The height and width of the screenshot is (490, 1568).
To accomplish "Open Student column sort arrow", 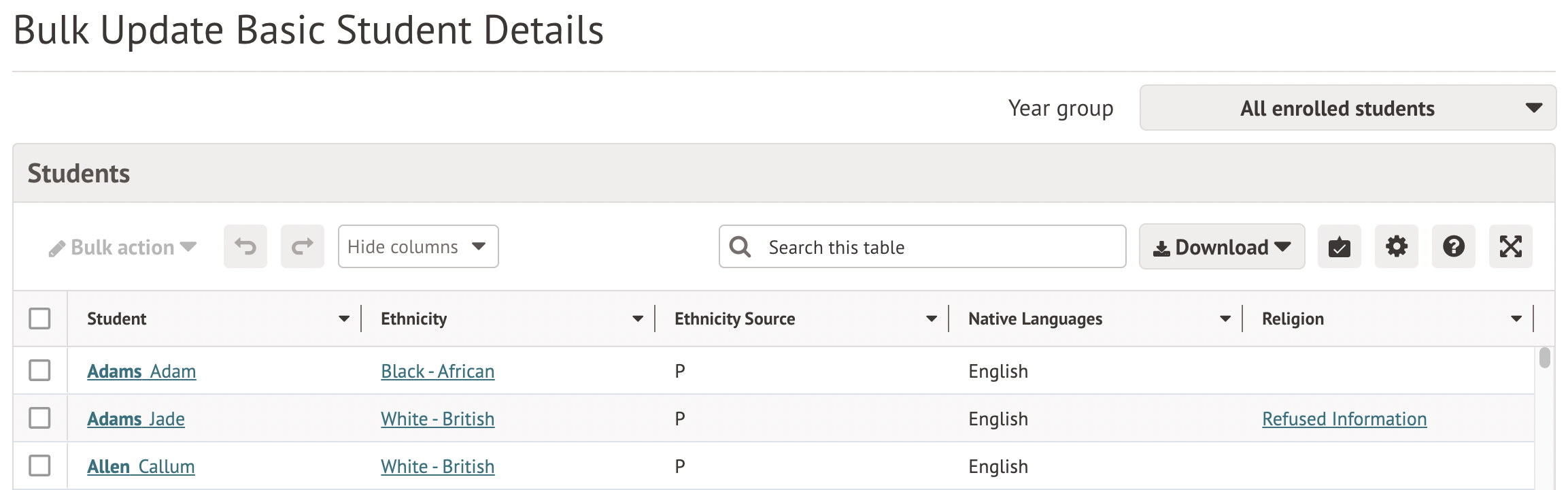I will [344, 318].
